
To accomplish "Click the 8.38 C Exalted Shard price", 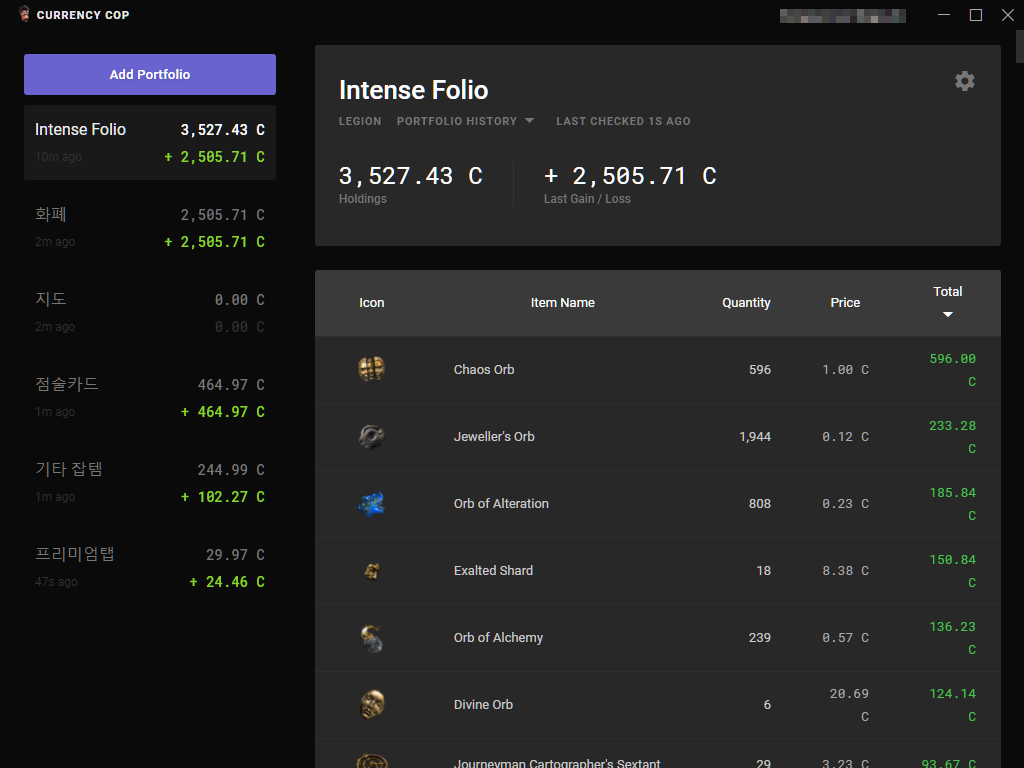I will coord(845,571).
